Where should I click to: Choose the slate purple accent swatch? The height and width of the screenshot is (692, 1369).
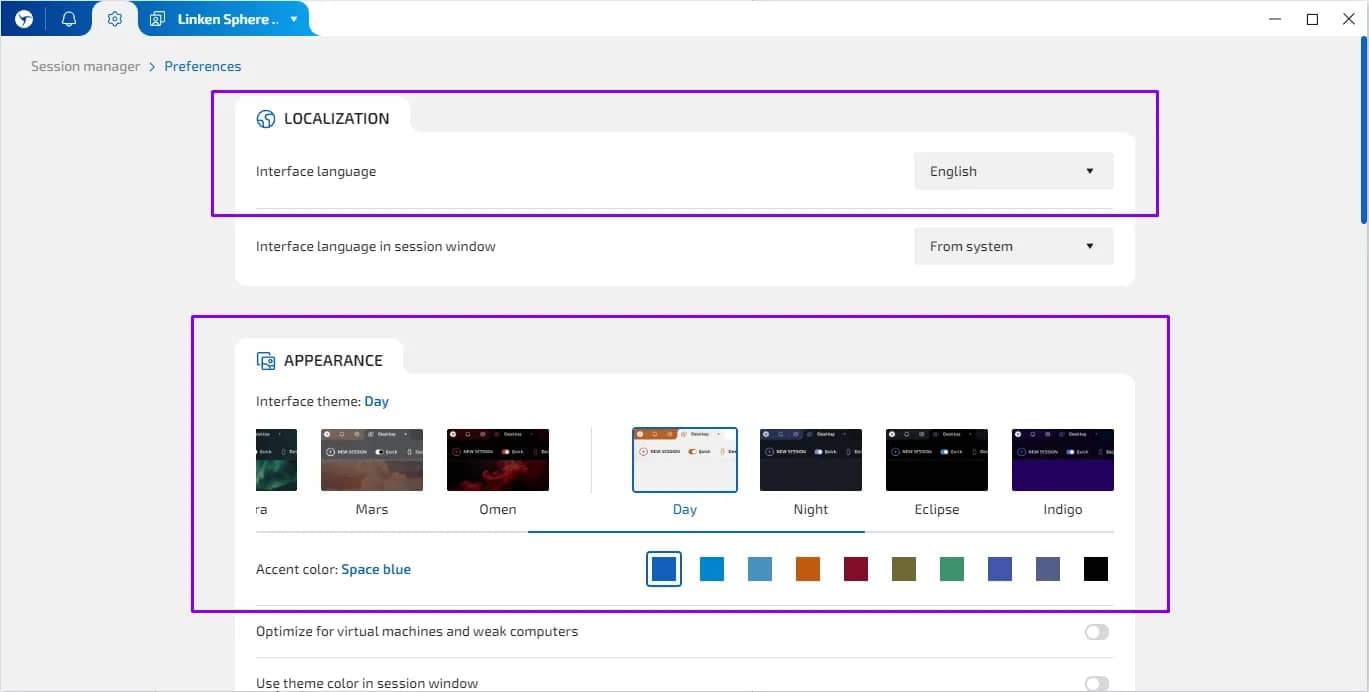[x=1048, y=569]
